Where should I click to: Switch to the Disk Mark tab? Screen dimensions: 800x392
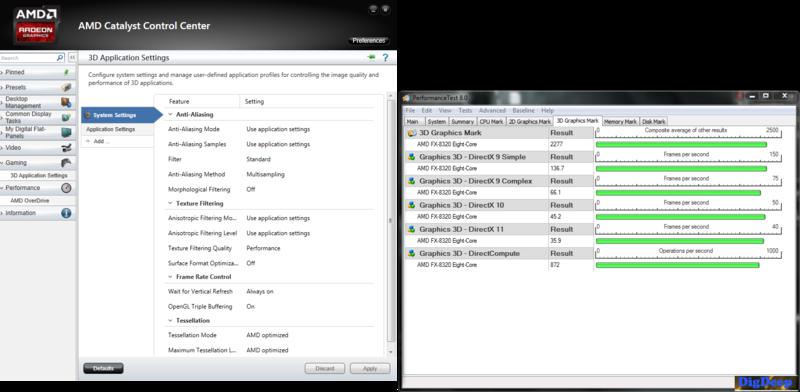[x=653, y=122]
